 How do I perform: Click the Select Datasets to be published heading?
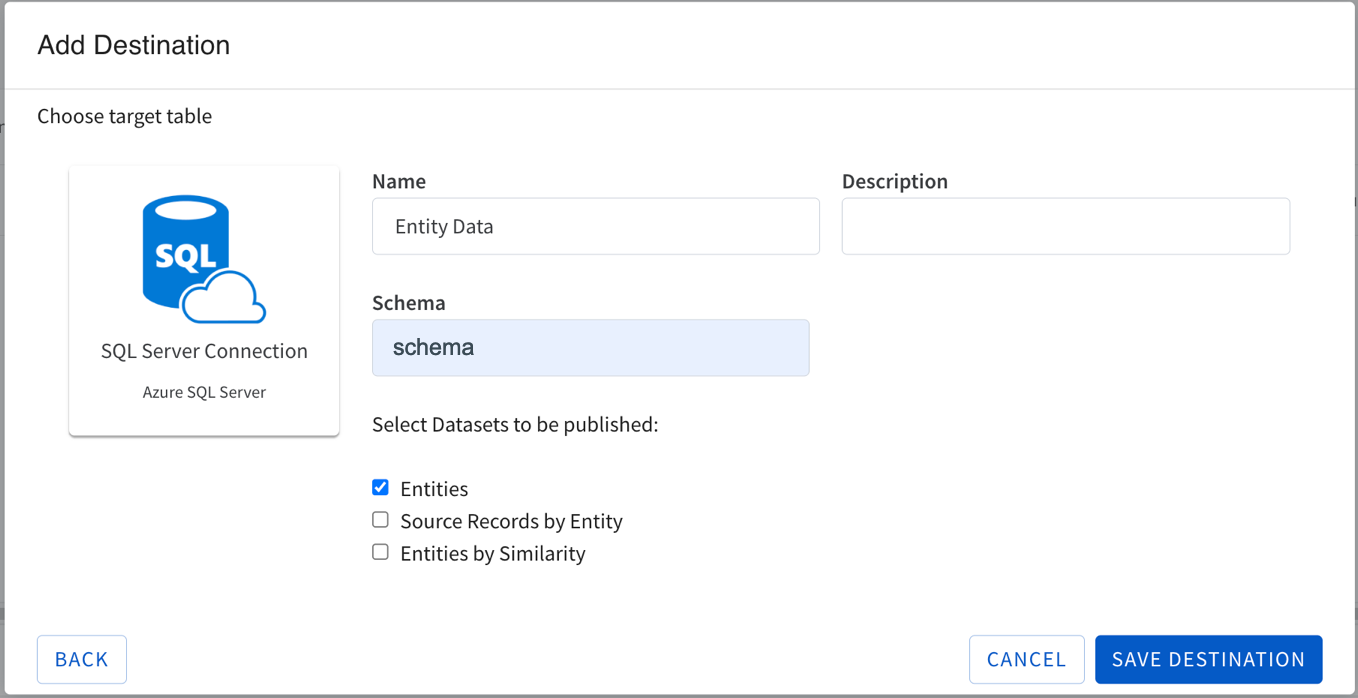point(515,424)
